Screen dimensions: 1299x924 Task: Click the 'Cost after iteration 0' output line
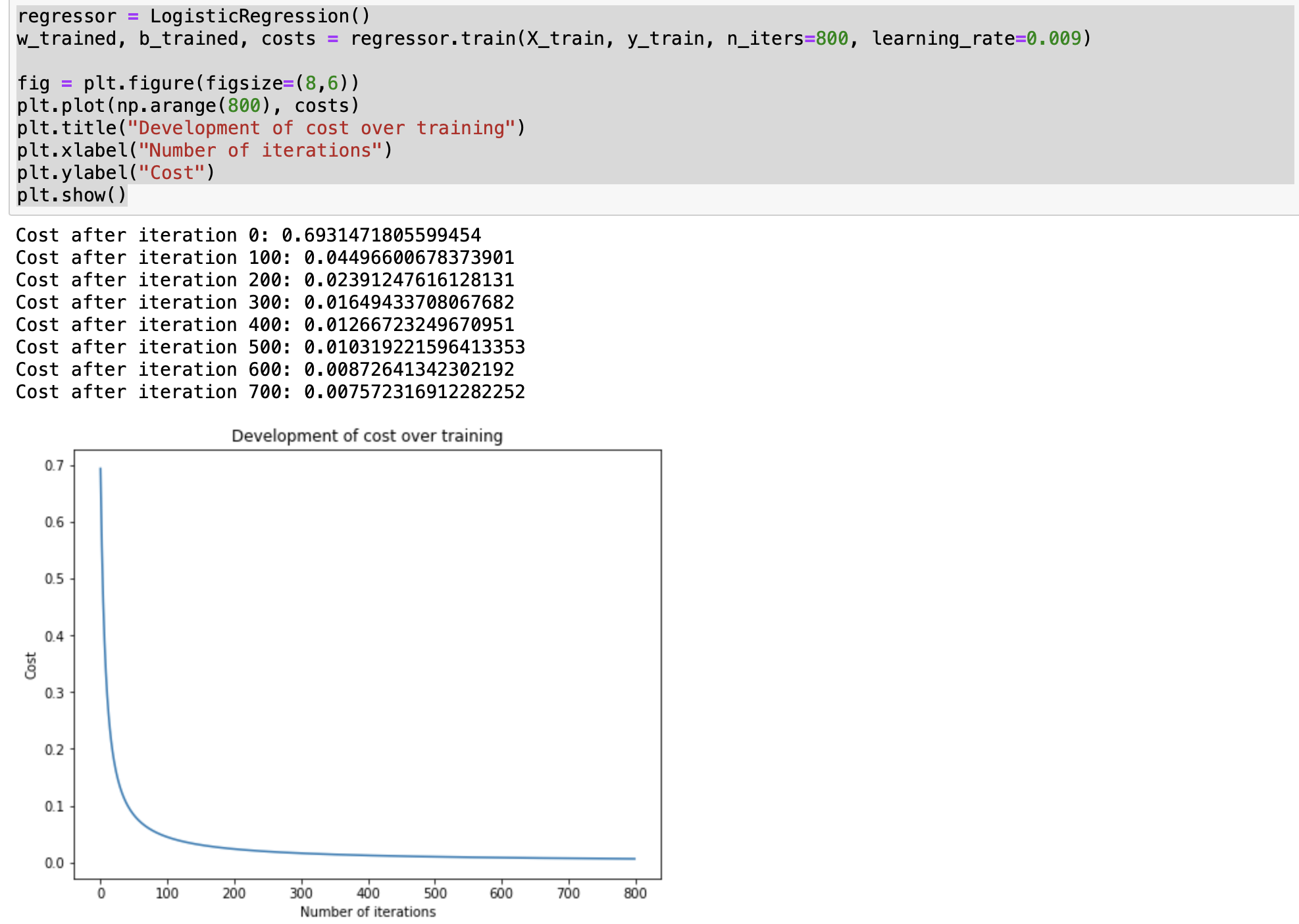pos(248,236)
